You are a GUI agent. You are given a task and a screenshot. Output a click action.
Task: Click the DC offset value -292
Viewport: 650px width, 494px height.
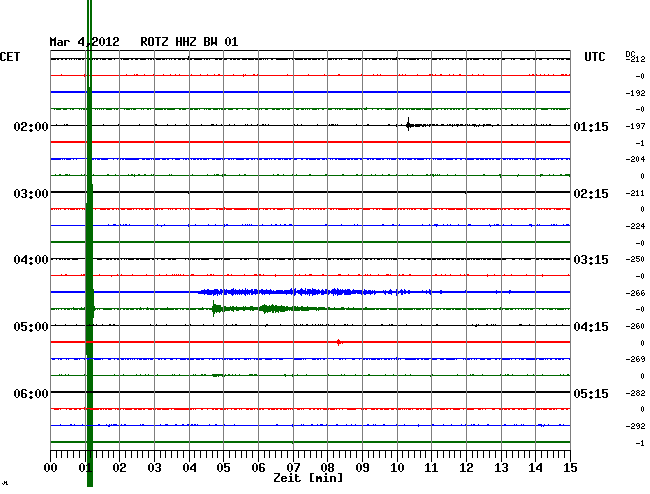(x=635, y=426)
